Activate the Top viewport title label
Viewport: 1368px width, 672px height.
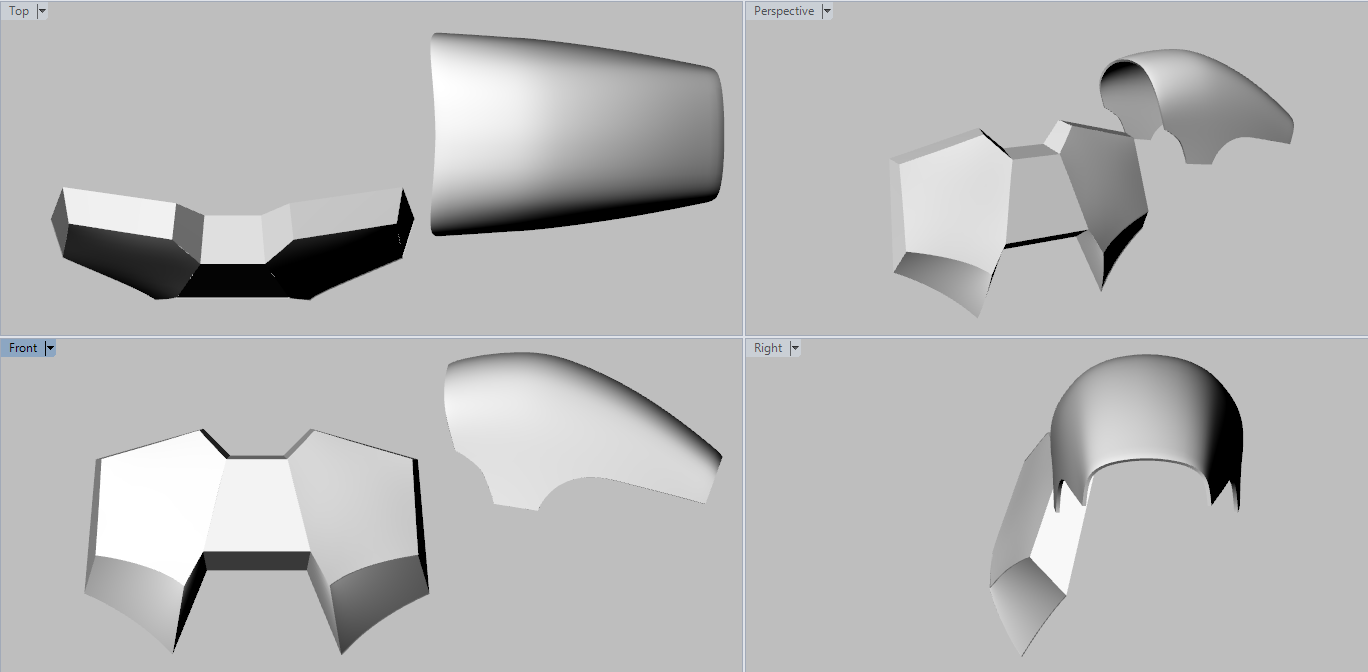click(19, 11)
